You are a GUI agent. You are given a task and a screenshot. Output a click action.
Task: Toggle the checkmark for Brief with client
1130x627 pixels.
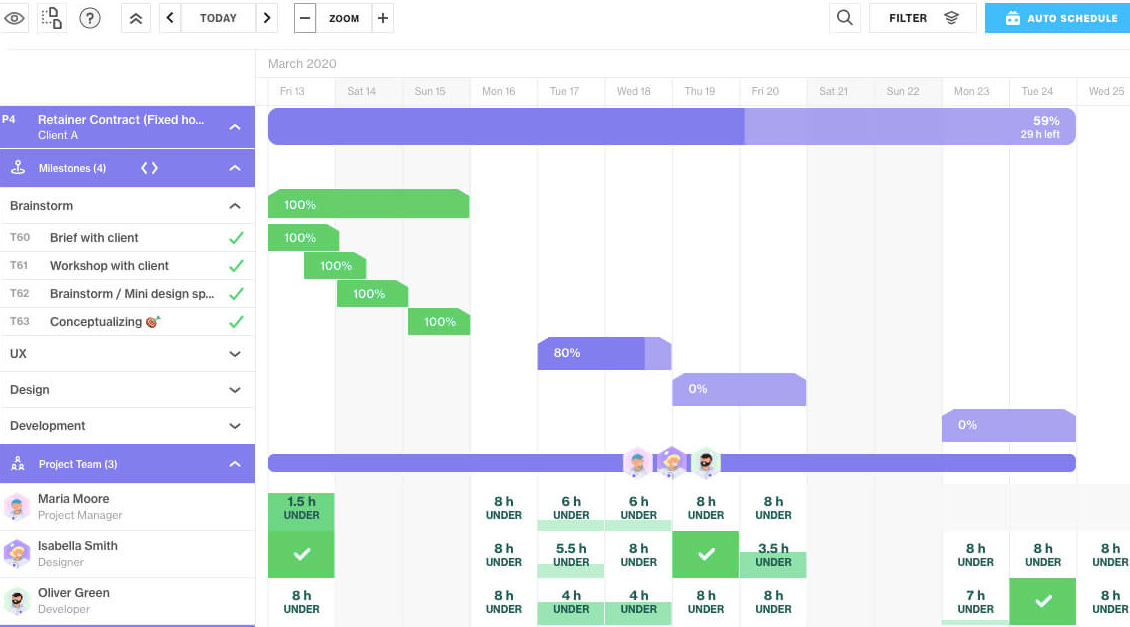click(236, 238)
